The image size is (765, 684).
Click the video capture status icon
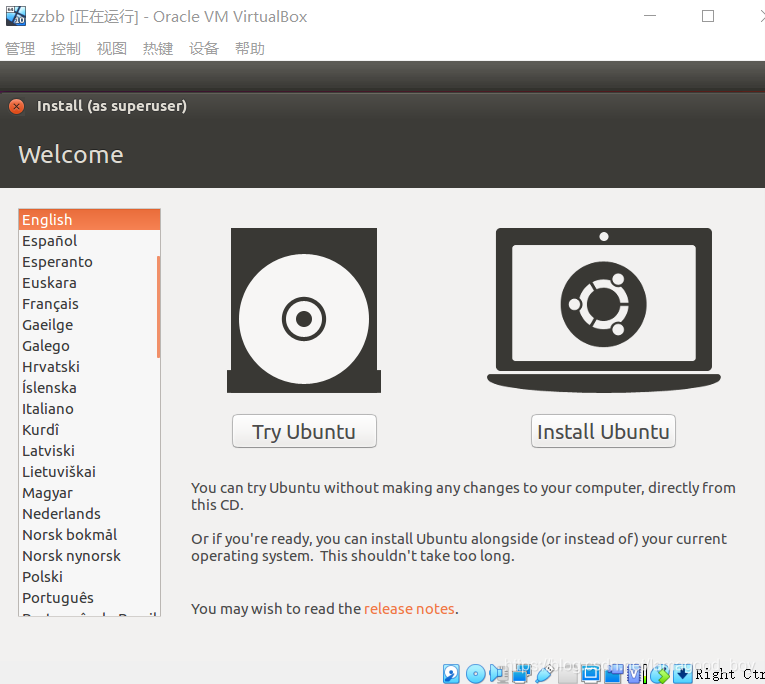[614, 674]
